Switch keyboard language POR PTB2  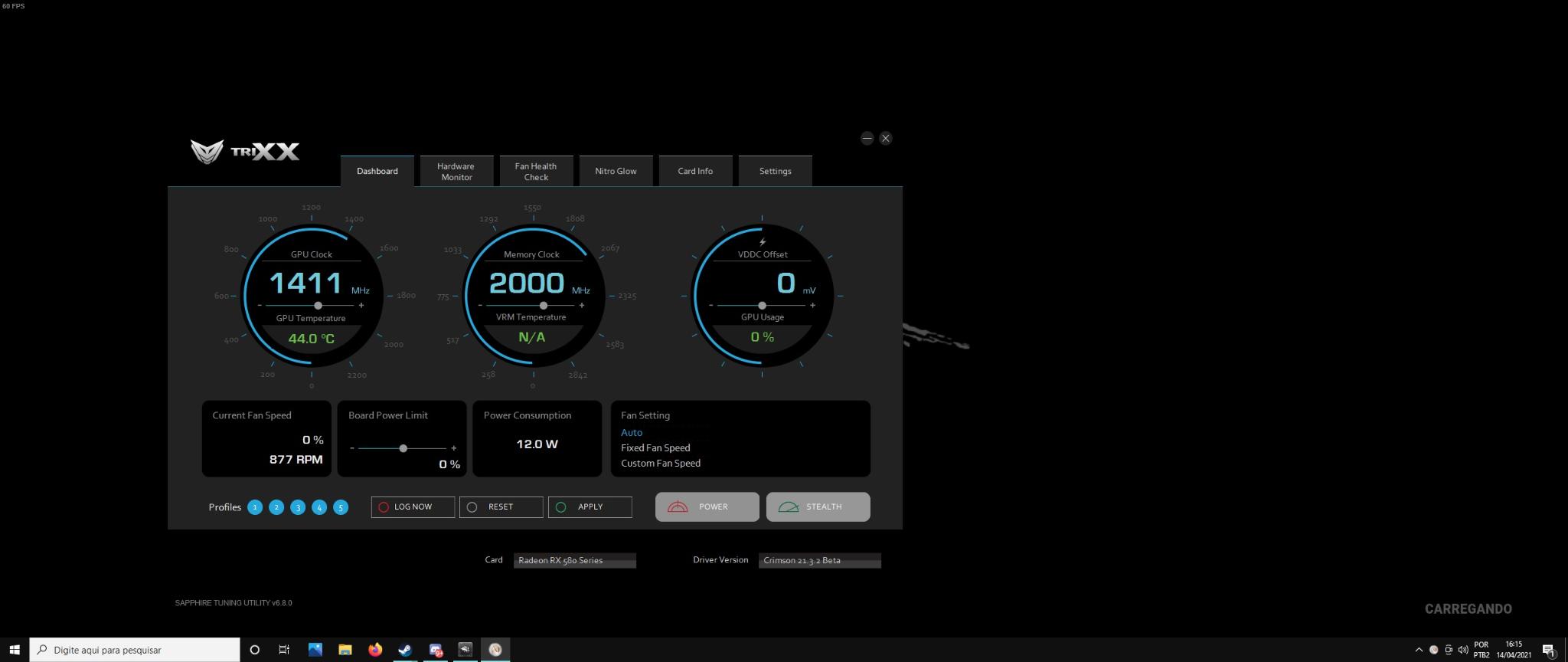click(x=1481, y=650)
